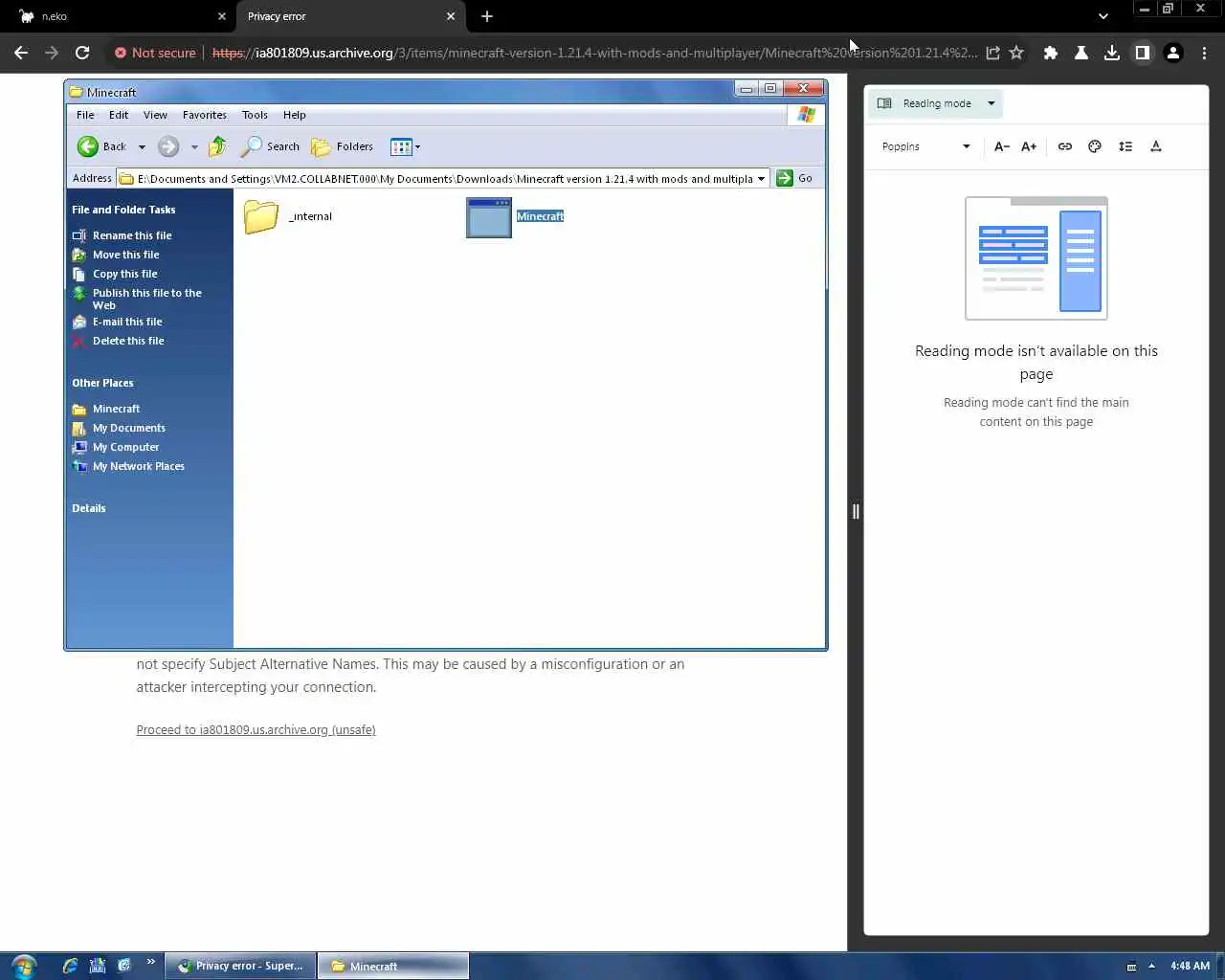Go up one folder level in Explorer
The height and width of the screenshot is (980, 1225).
[218, 146]
